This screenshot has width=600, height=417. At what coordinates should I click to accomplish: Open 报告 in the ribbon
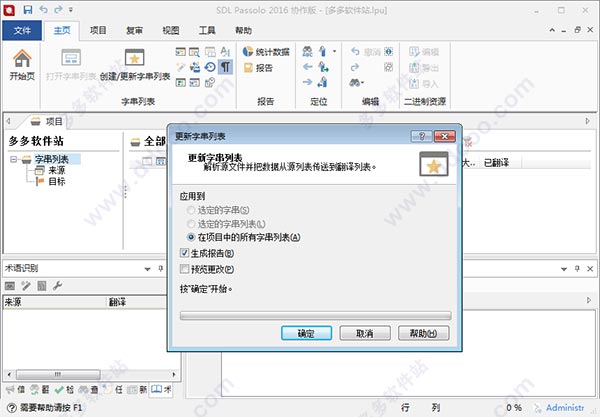click(259, 68)
